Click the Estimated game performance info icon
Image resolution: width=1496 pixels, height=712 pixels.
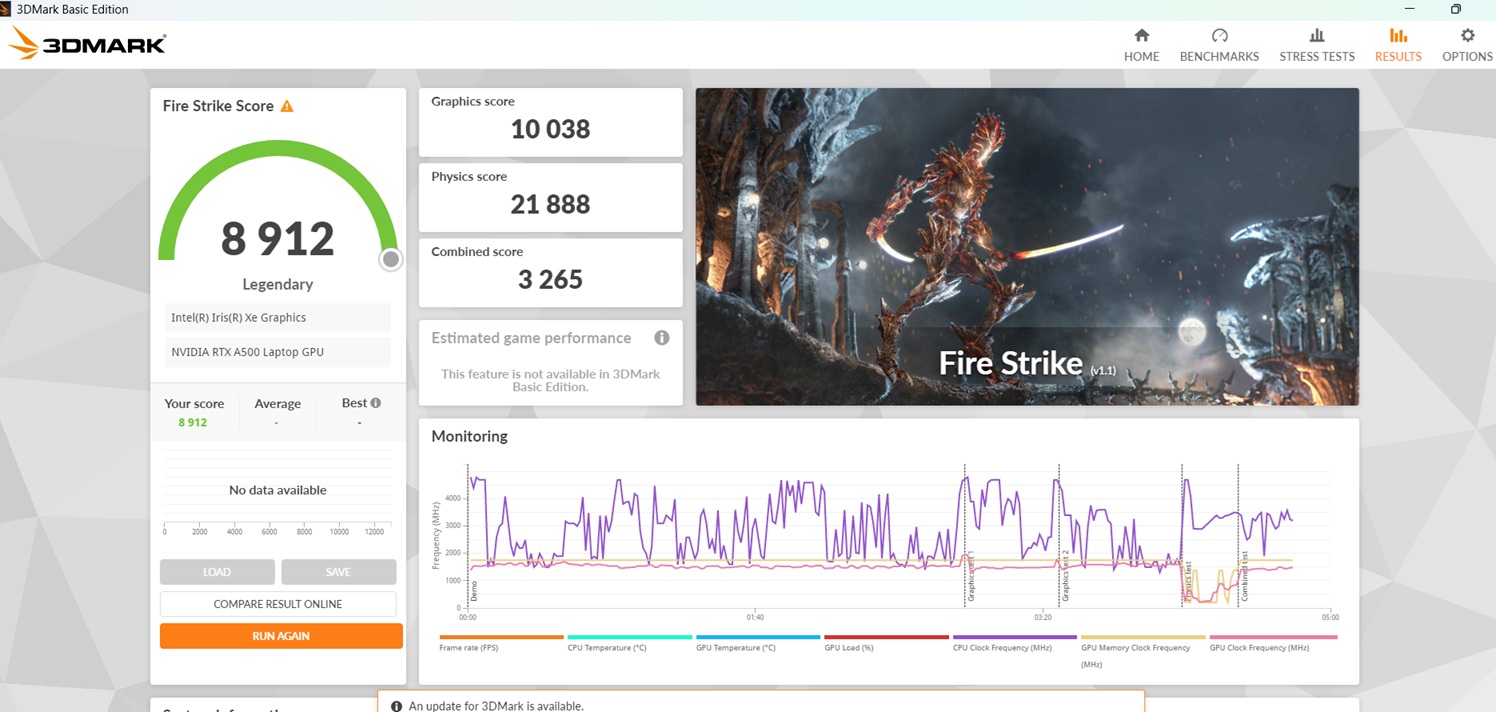pos(661,338)
